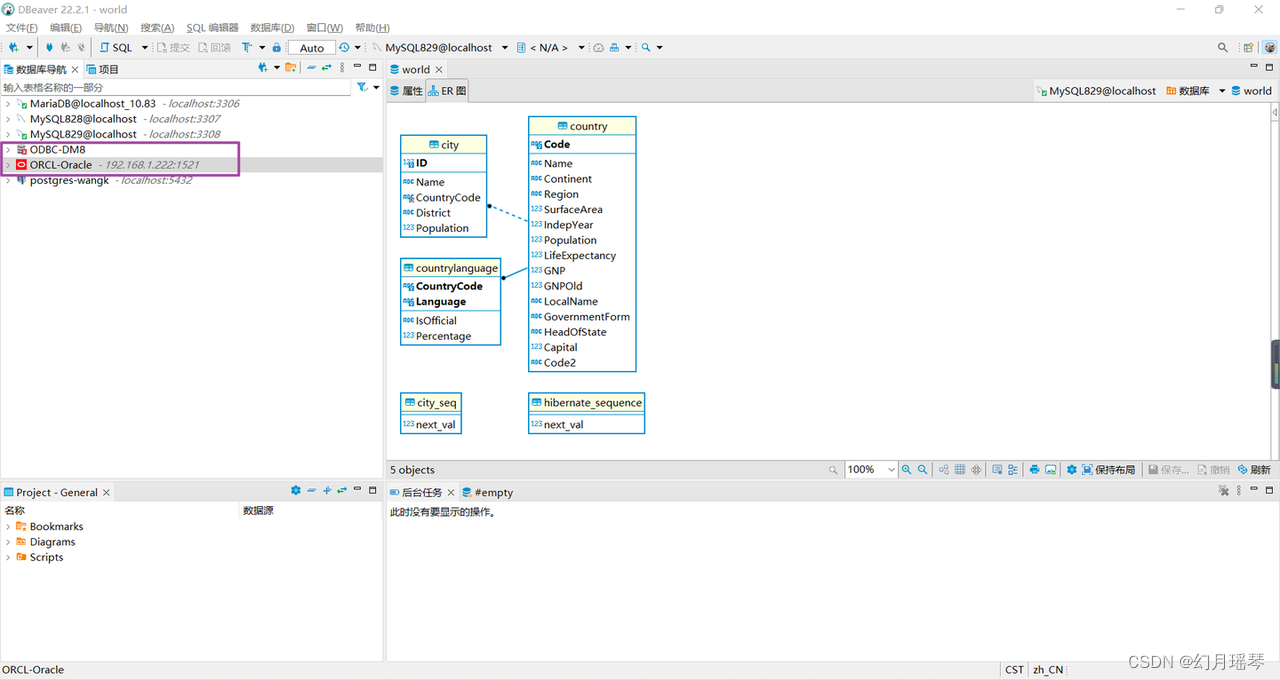
Task: Expand the Scripts folder
Action: [8, 557]
